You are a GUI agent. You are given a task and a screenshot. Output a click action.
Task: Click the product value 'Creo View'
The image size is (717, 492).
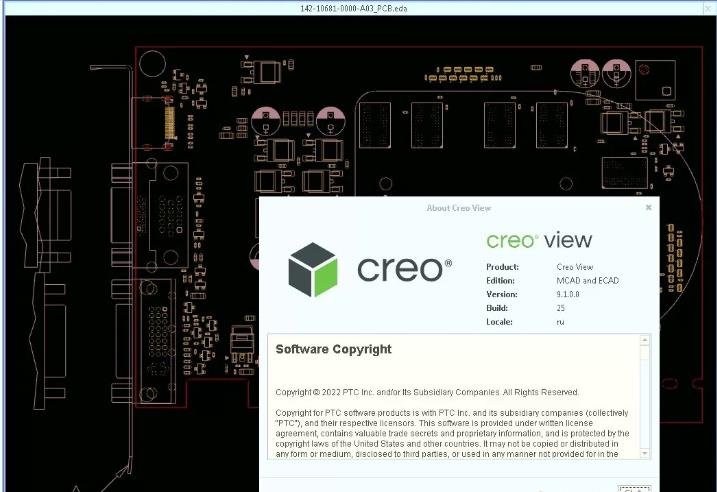click(574, 267)
